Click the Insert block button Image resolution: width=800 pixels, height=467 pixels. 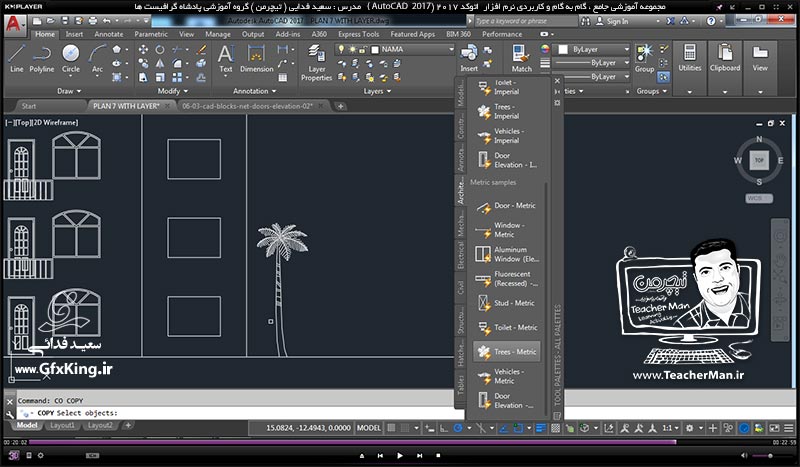469,59
